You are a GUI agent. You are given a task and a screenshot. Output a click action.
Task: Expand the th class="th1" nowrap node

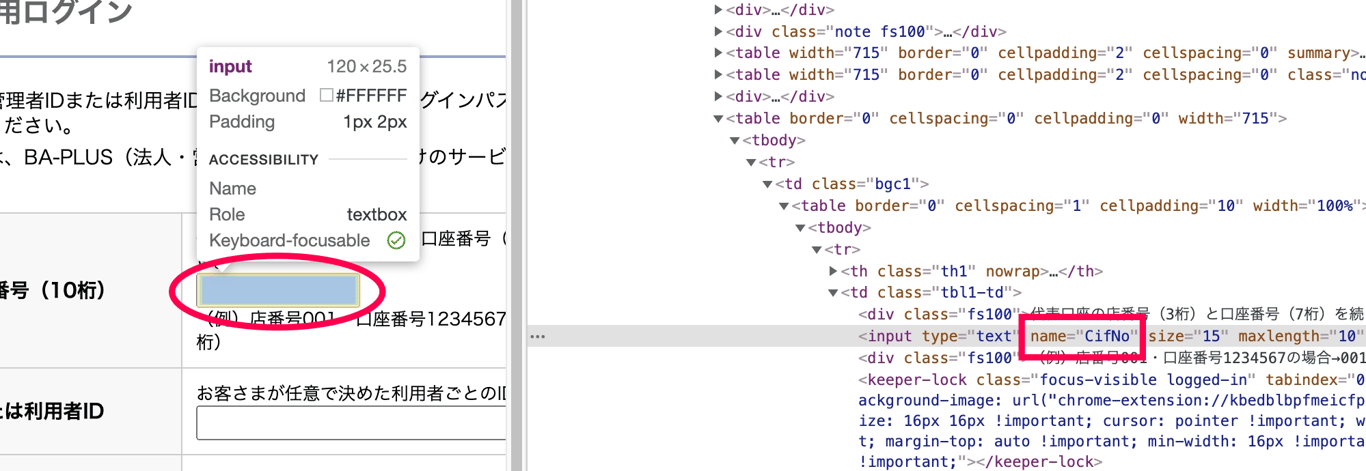click(834, 271)
